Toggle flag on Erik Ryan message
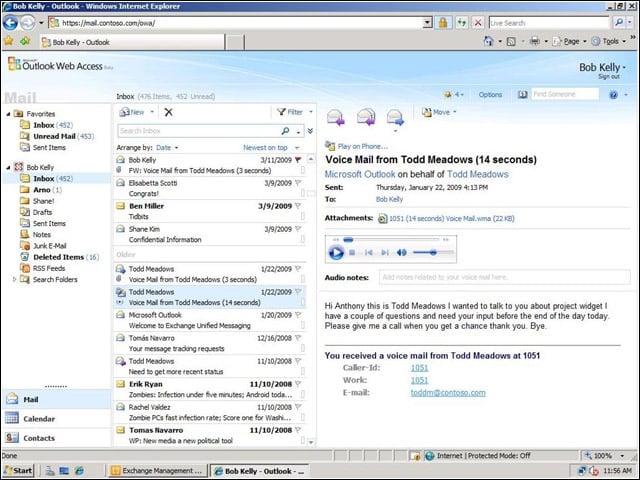Image resolution: width=640 pixels, height=480 pixels. pyautogui.click(x=298, y=384)
